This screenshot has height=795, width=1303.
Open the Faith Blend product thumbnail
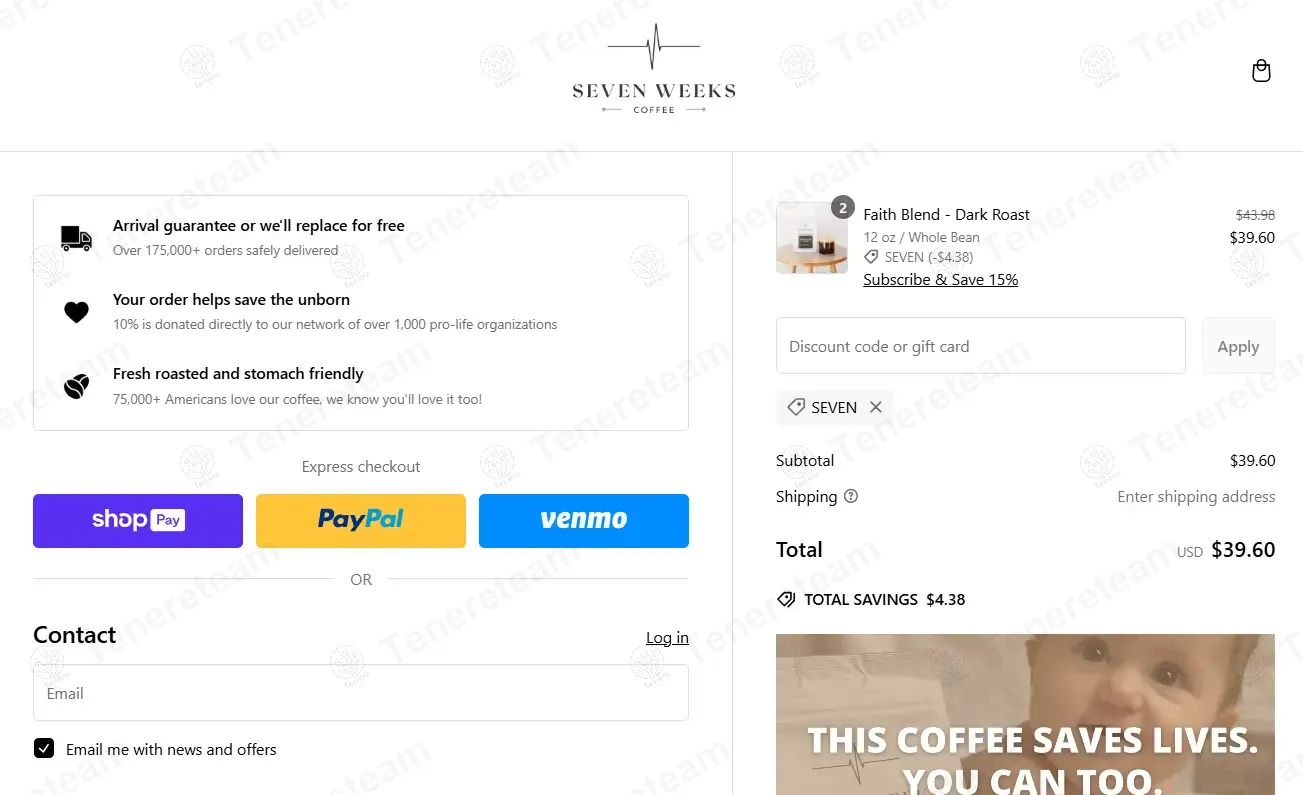pyautogui.click(x=812, y=238)
